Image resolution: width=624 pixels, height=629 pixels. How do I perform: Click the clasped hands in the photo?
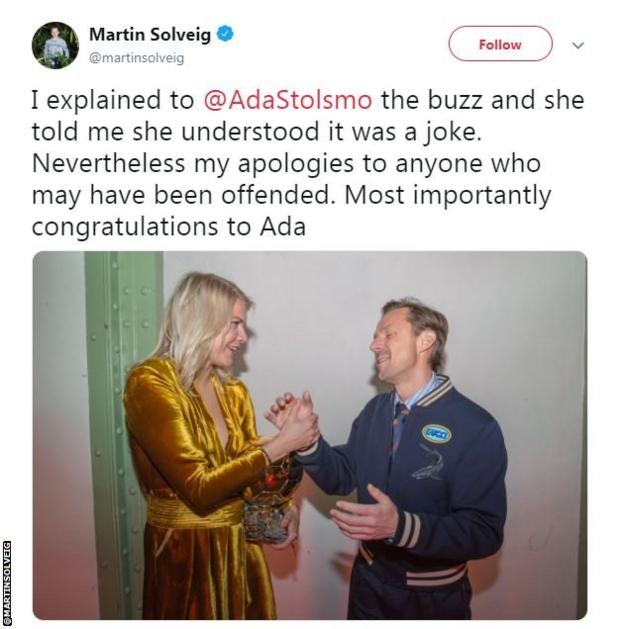click(292, 419)
